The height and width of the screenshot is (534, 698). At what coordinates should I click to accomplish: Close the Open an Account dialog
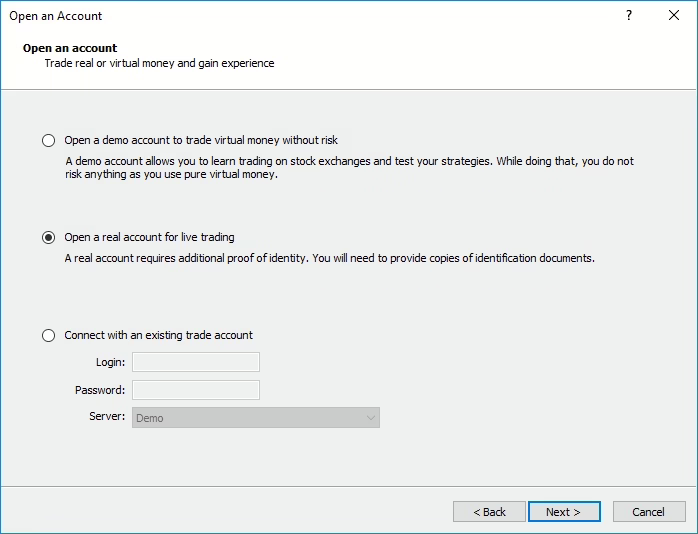point(674,16)
